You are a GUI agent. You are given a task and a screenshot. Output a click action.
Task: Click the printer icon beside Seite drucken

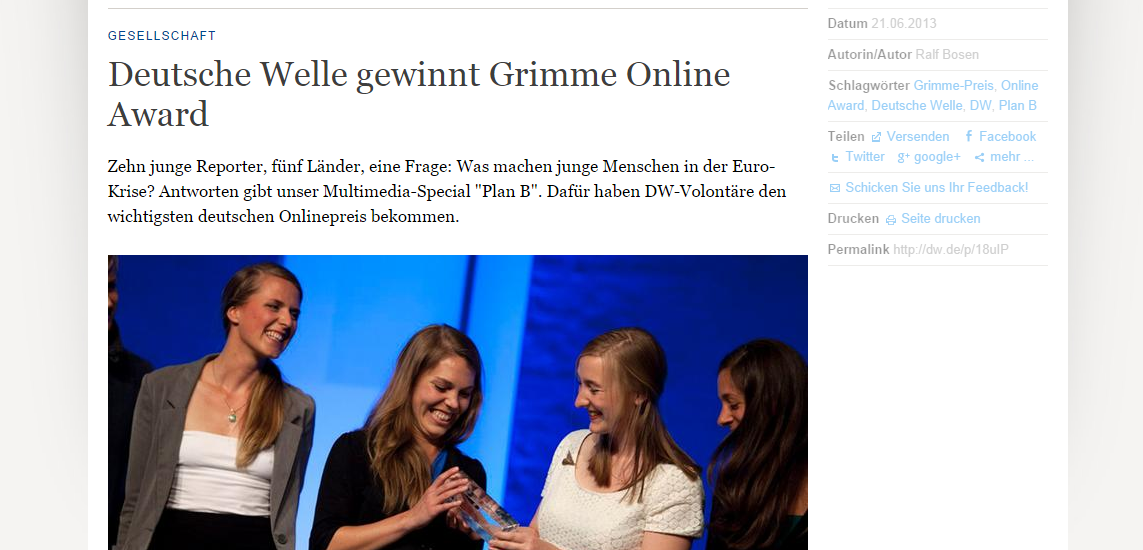(x=891, y=219)
